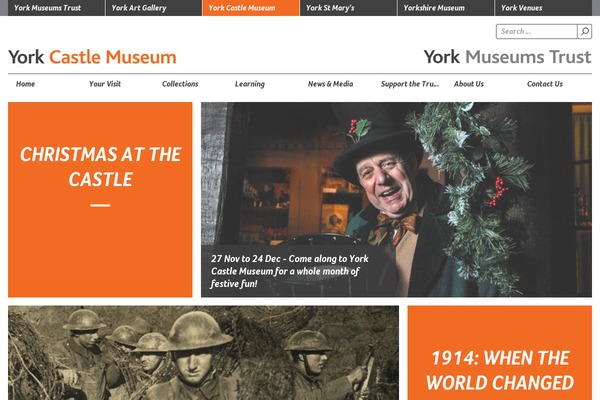
Task: Open Christmas at the Castle orange tile
Action: 100,199
